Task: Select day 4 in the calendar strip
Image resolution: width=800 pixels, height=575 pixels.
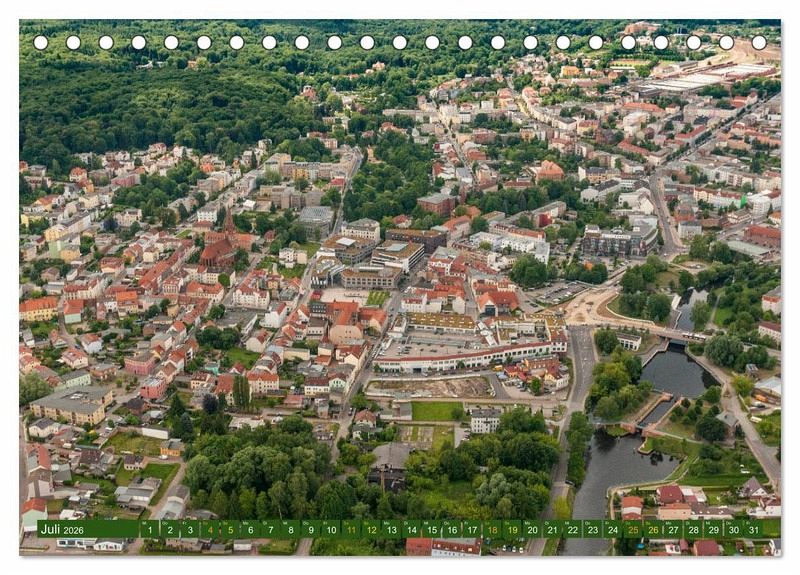Action: 209,529
